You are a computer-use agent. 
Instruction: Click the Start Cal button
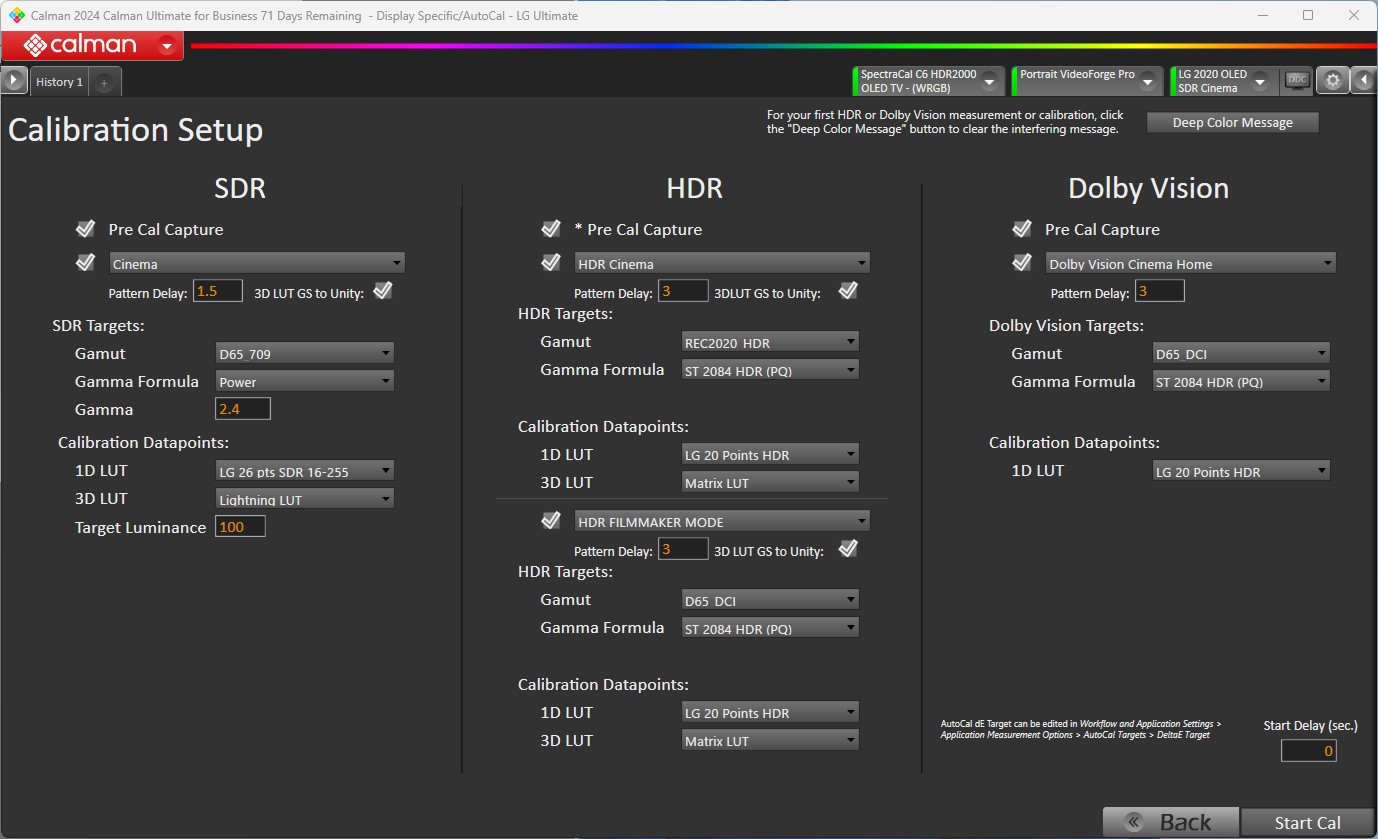1307,822
